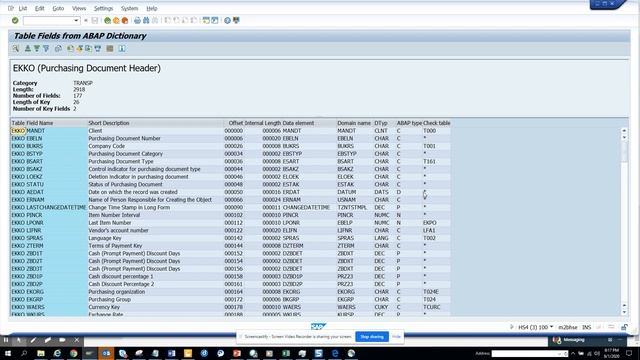Click the green Back navigation icon

[x=107, y=20]
